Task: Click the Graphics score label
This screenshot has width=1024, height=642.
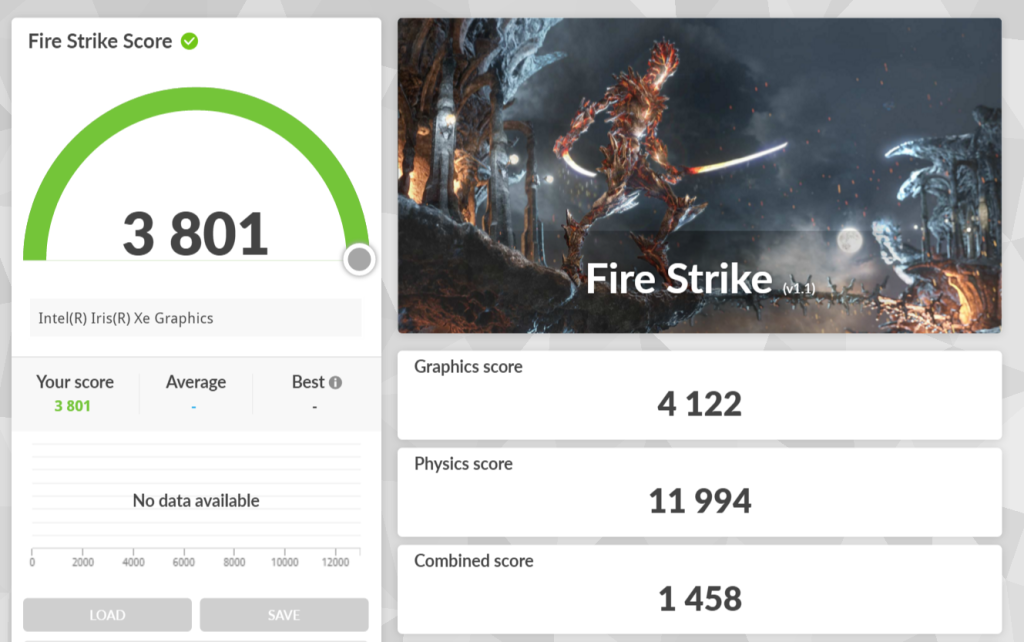Action: click(468, 367)
